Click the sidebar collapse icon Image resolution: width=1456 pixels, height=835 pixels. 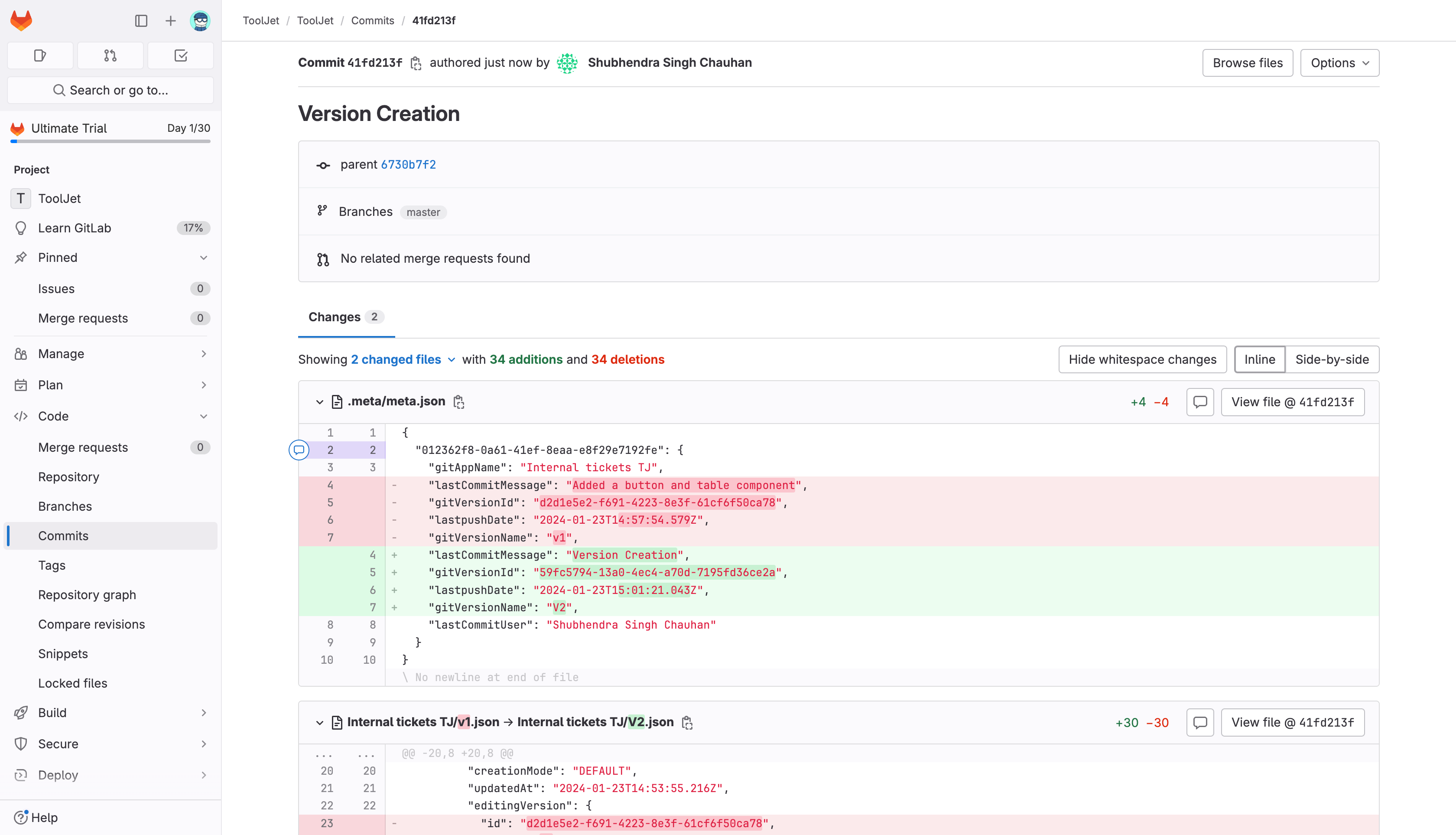click(141, 21)
